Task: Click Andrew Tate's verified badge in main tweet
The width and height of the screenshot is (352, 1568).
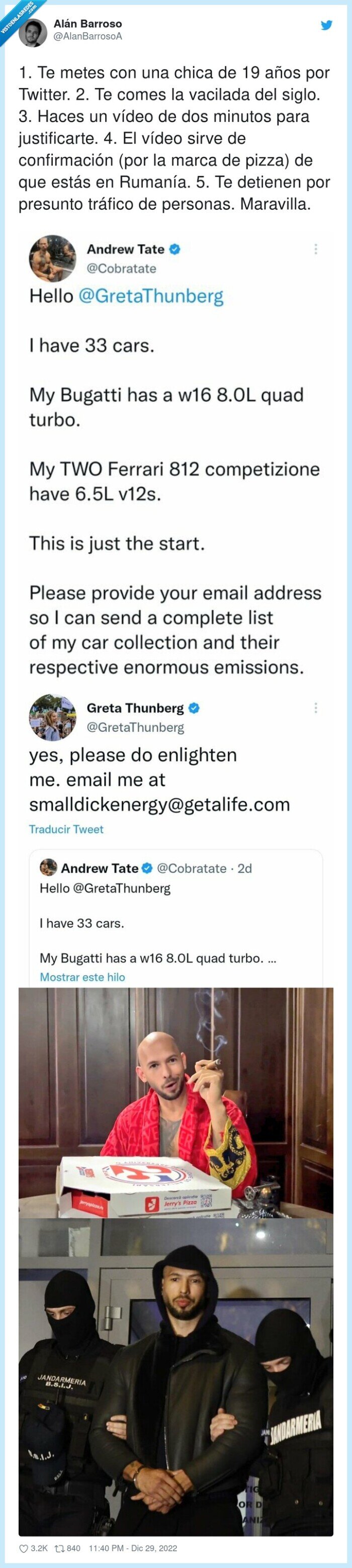Action: tap(175, 249)
